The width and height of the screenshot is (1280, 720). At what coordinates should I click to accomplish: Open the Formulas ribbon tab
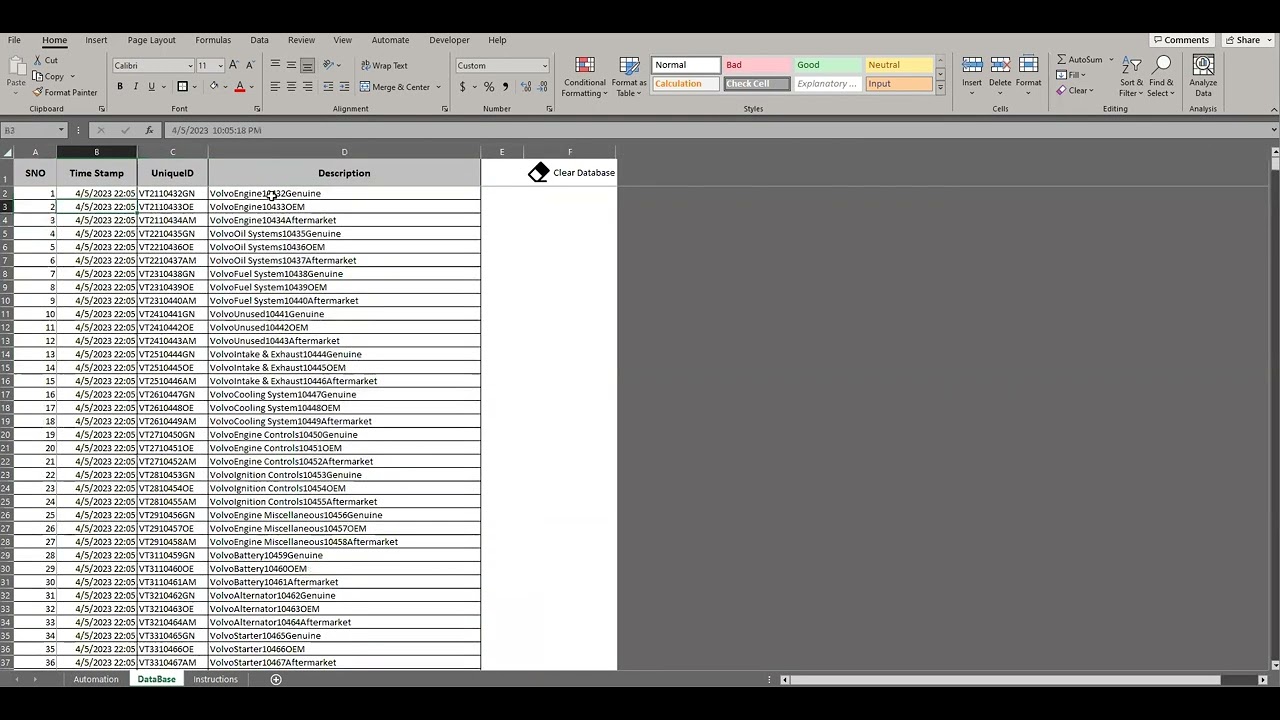[213, 40]
